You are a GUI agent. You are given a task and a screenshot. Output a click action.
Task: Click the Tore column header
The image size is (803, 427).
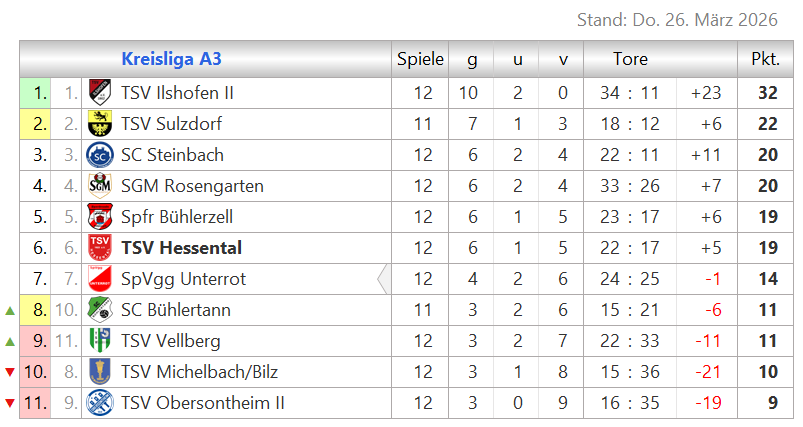coord(630,59)
